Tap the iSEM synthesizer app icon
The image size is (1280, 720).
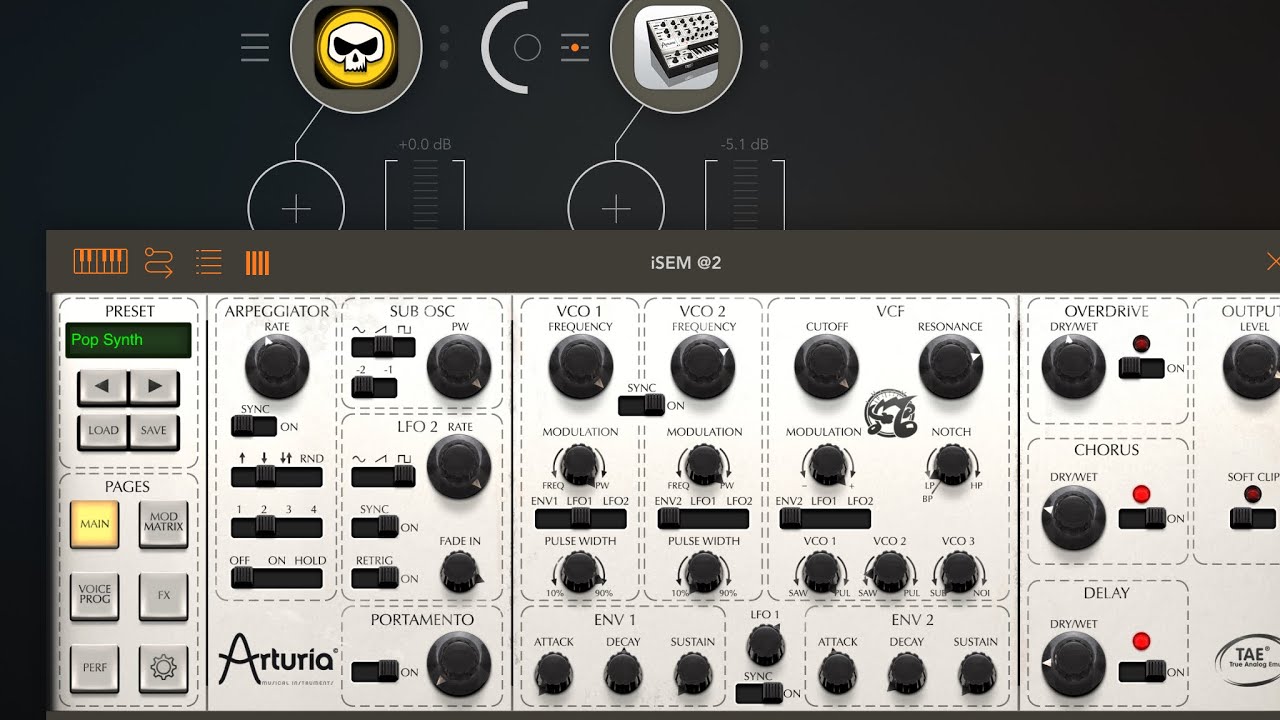pos(676,47)
